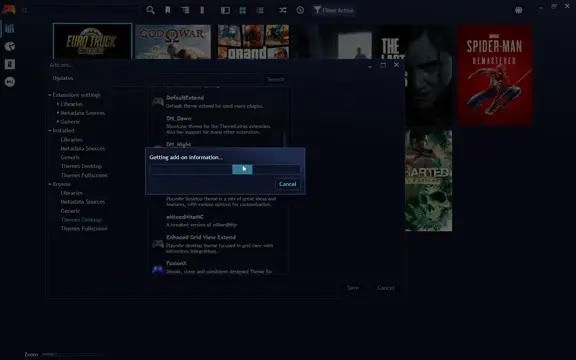This screenshot has height=360, width=576.
Task: Open the Playnite main menu controller logo
Action: point(9,10)
